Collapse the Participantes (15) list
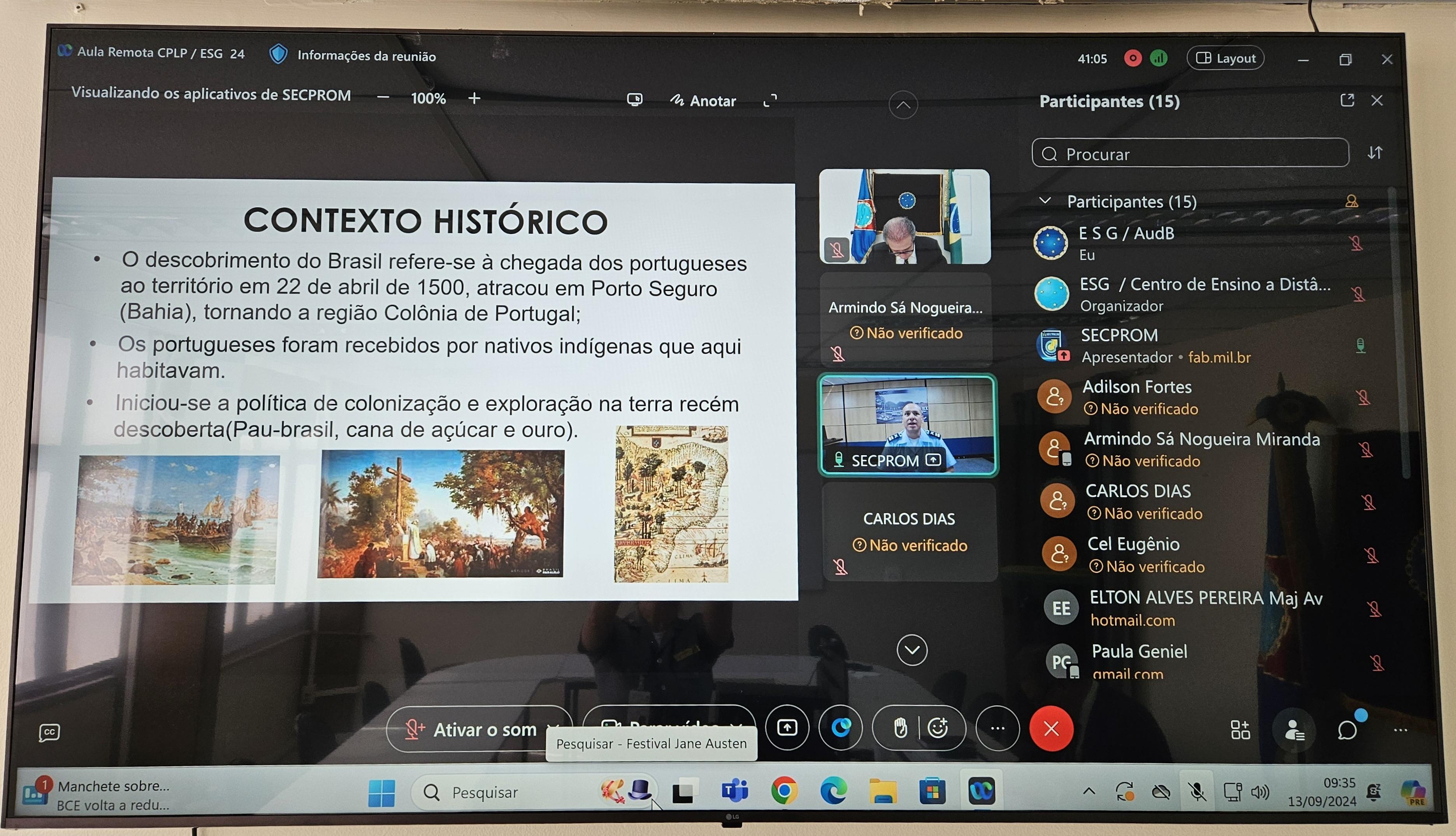The image size is (1456, 836). [x=1045, y=200]
